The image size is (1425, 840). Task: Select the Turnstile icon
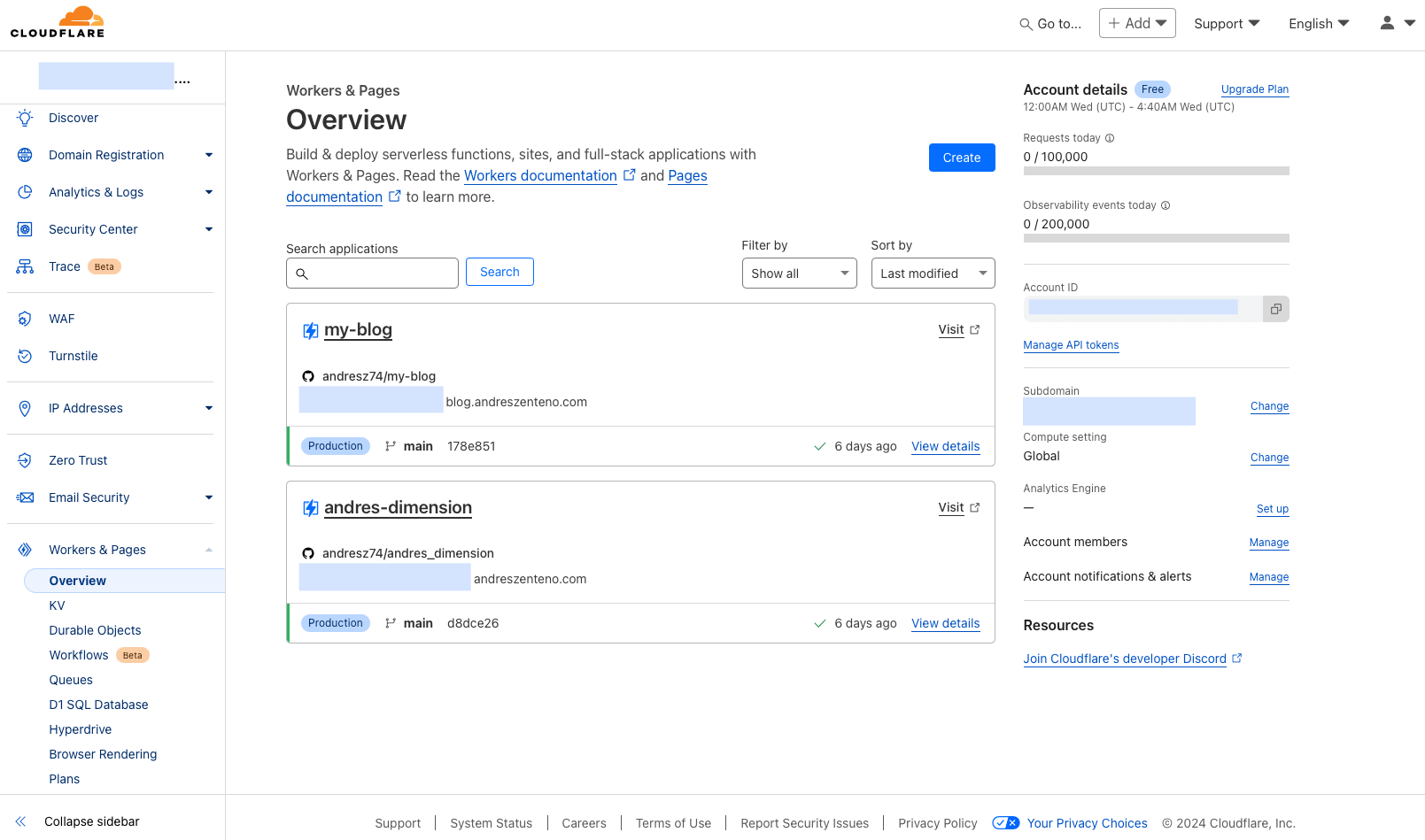pyautogui.click(x=24, y=356)
